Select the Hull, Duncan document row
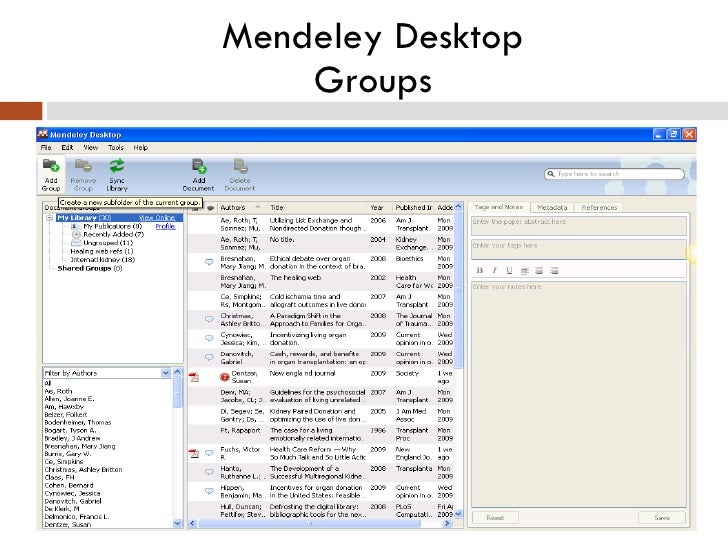Screen dimensions: 728x546 321,510
